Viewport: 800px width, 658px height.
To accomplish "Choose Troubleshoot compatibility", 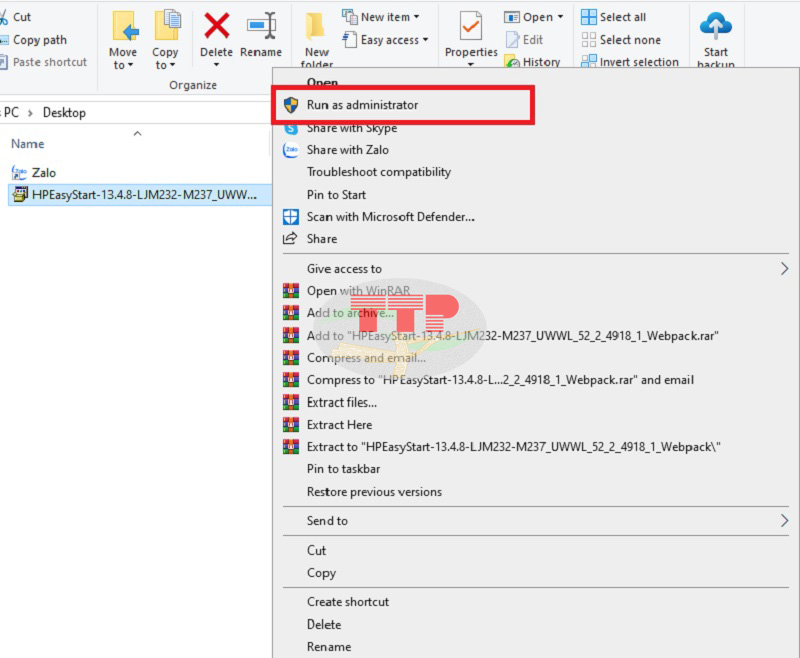I will click(379, 172).
